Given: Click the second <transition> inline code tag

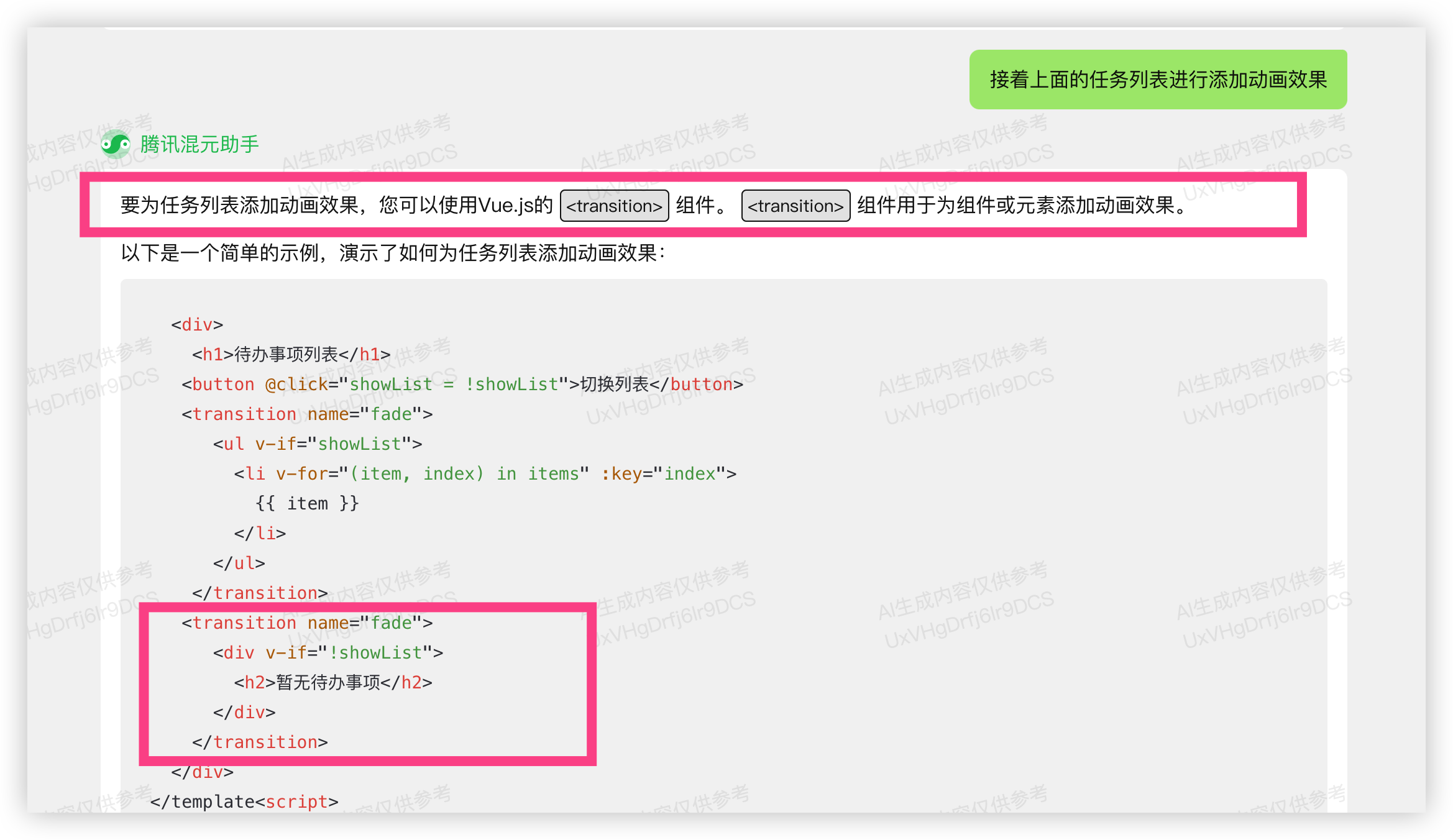Looking at the screenshot, I should pos(795,206).
